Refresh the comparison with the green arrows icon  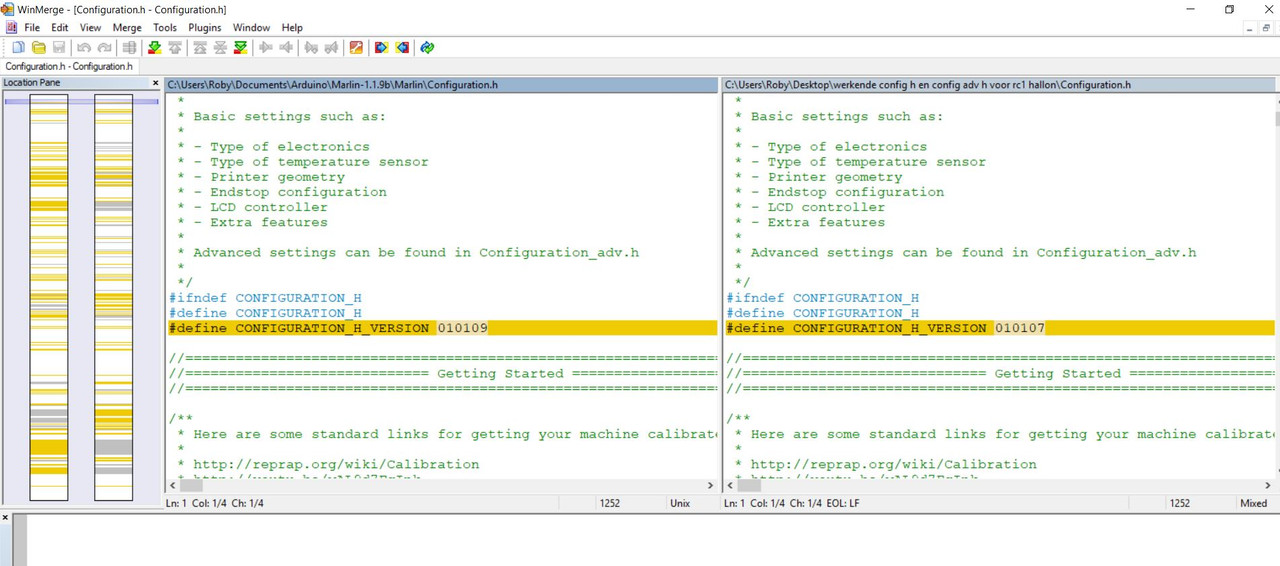(427, 47)
